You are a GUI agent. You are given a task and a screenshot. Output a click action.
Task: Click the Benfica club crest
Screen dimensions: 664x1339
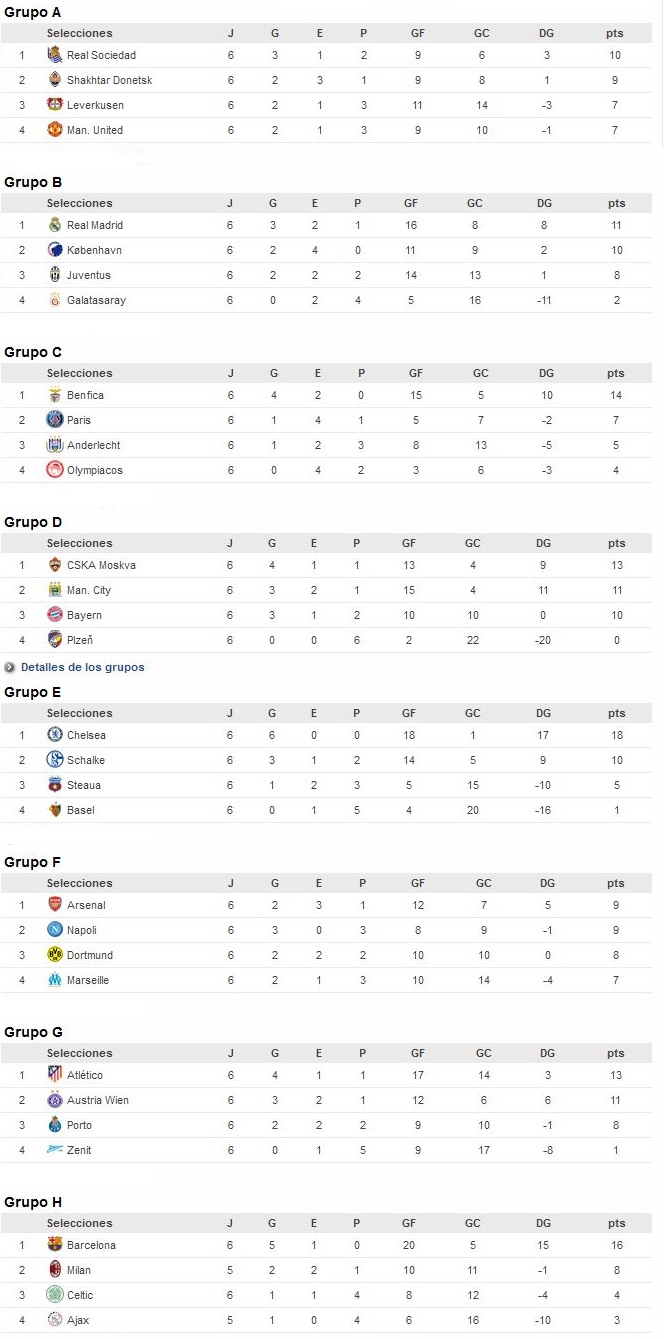(x=55, y=395)
